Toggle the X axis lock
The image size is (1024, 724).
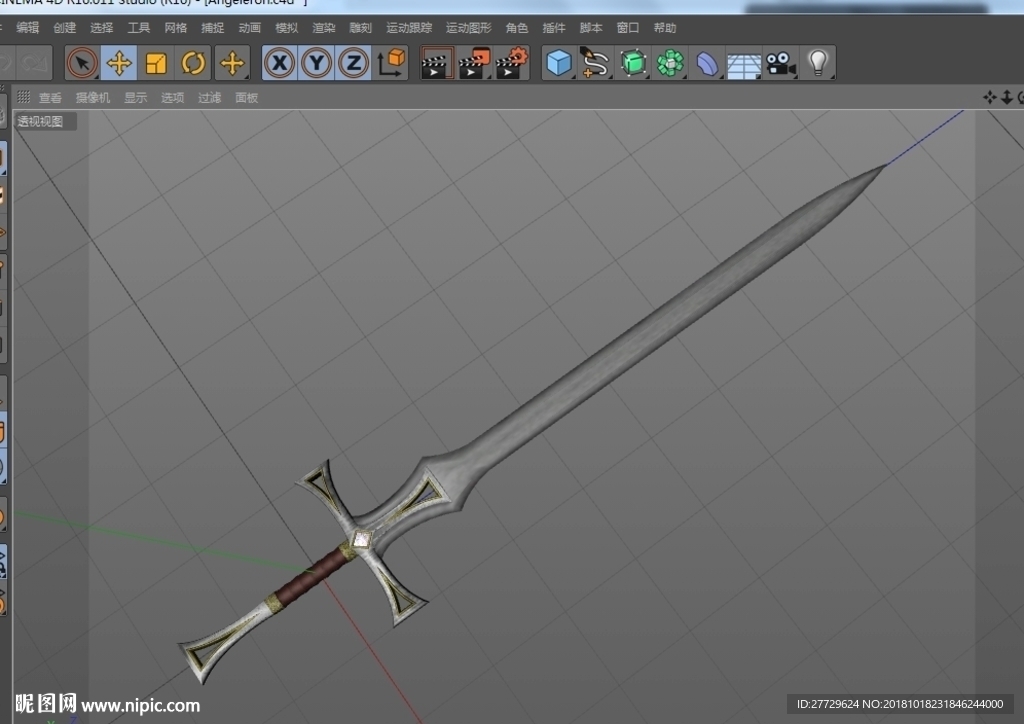pos(280,63)
